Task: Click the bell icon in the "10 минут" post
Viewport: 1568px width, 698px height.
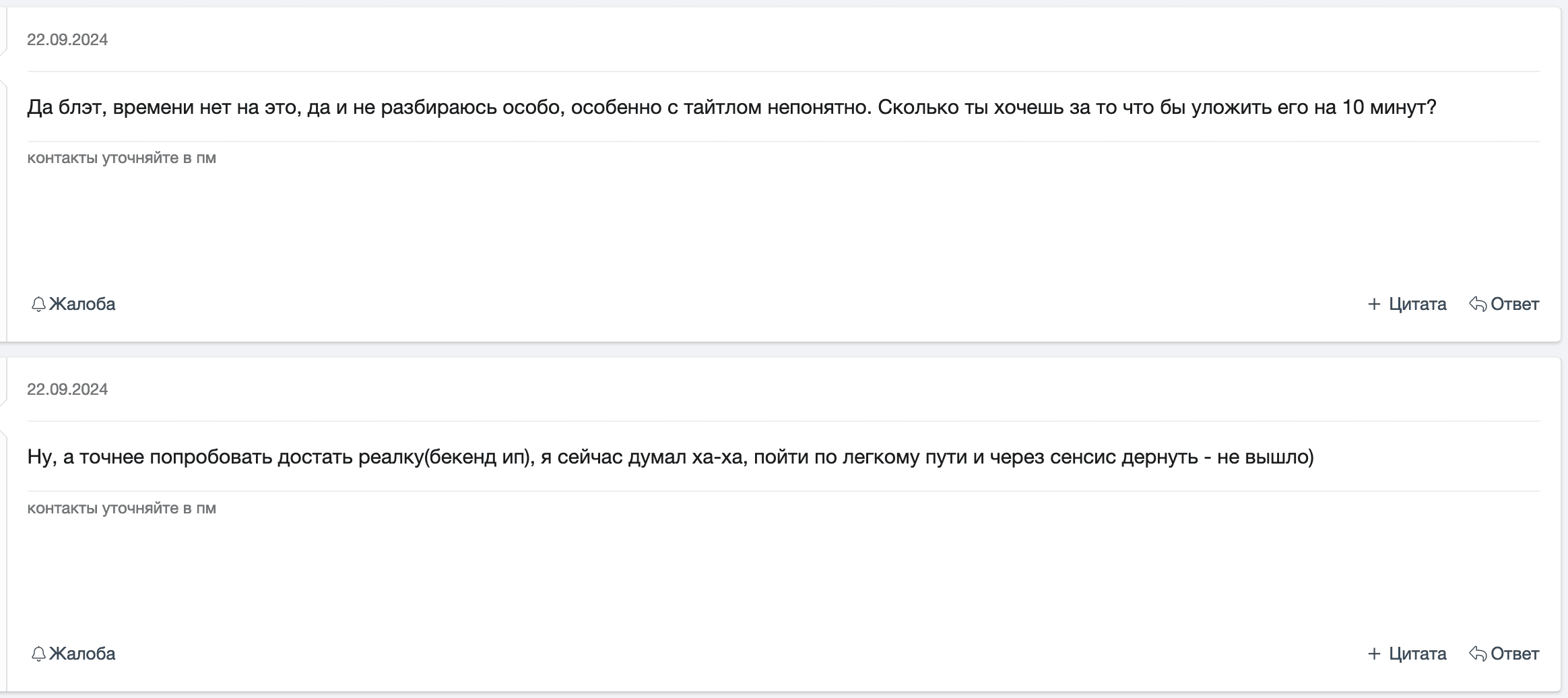Action: 38,305
